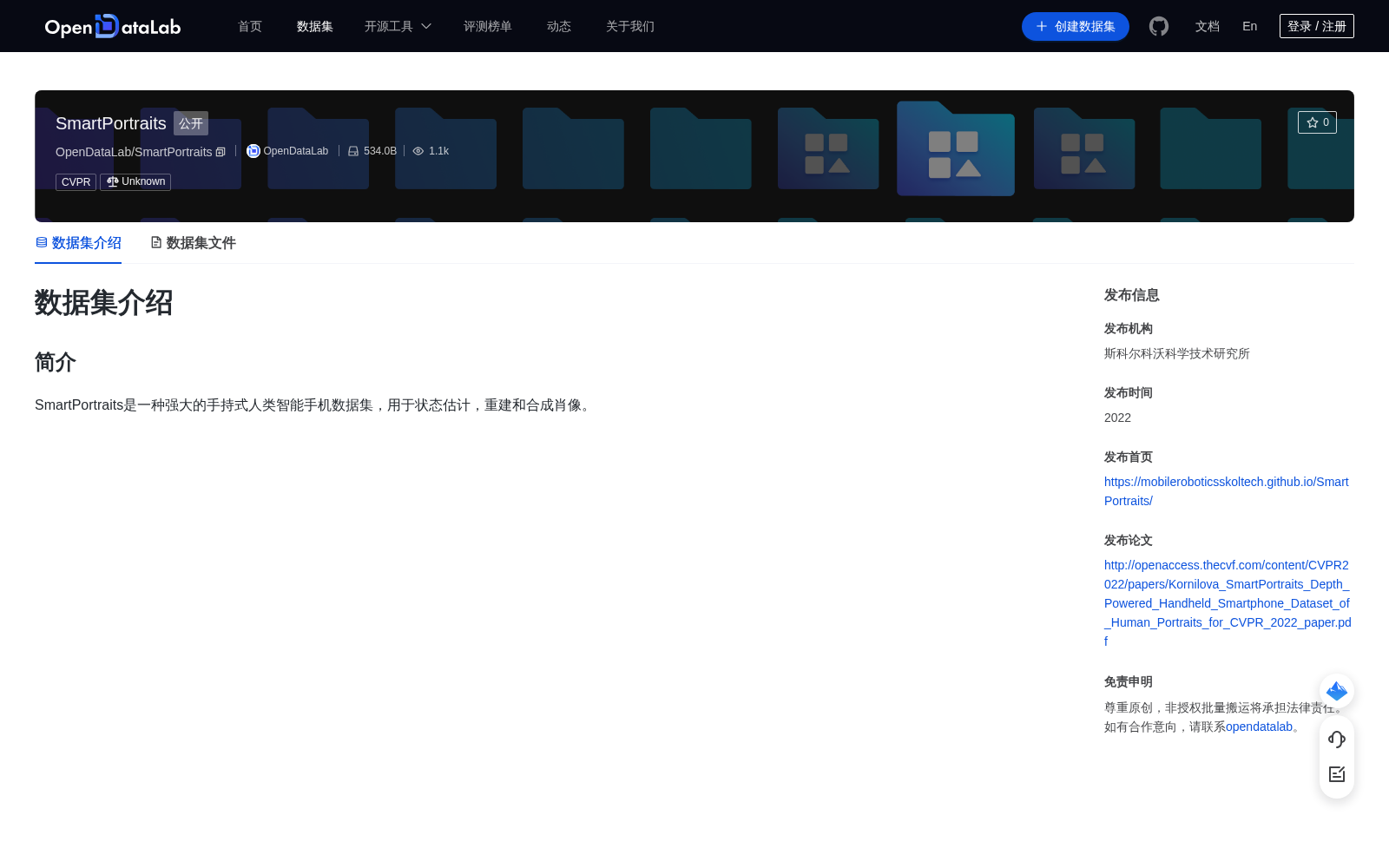Screen dimensions: 1389x868
Task: Click the 534.0B size value
Action: coord(380,151)
